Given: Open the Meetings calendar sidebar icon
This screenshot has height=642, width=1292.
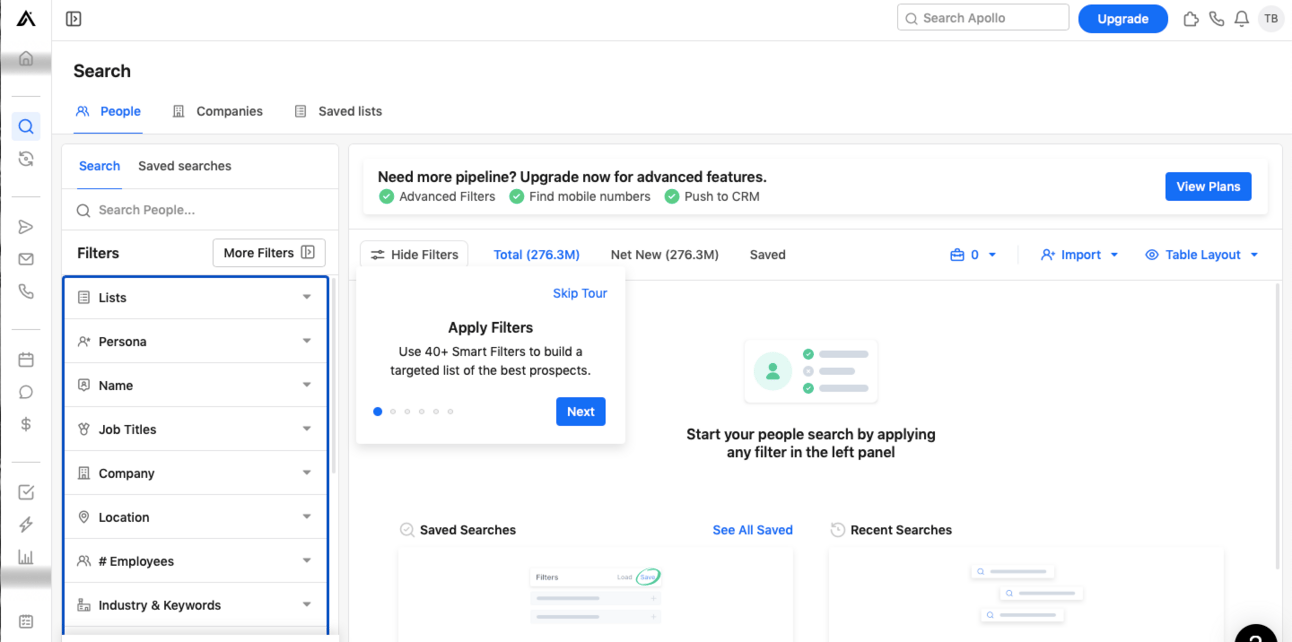Looking at the screenshot, I should [26, 360].
